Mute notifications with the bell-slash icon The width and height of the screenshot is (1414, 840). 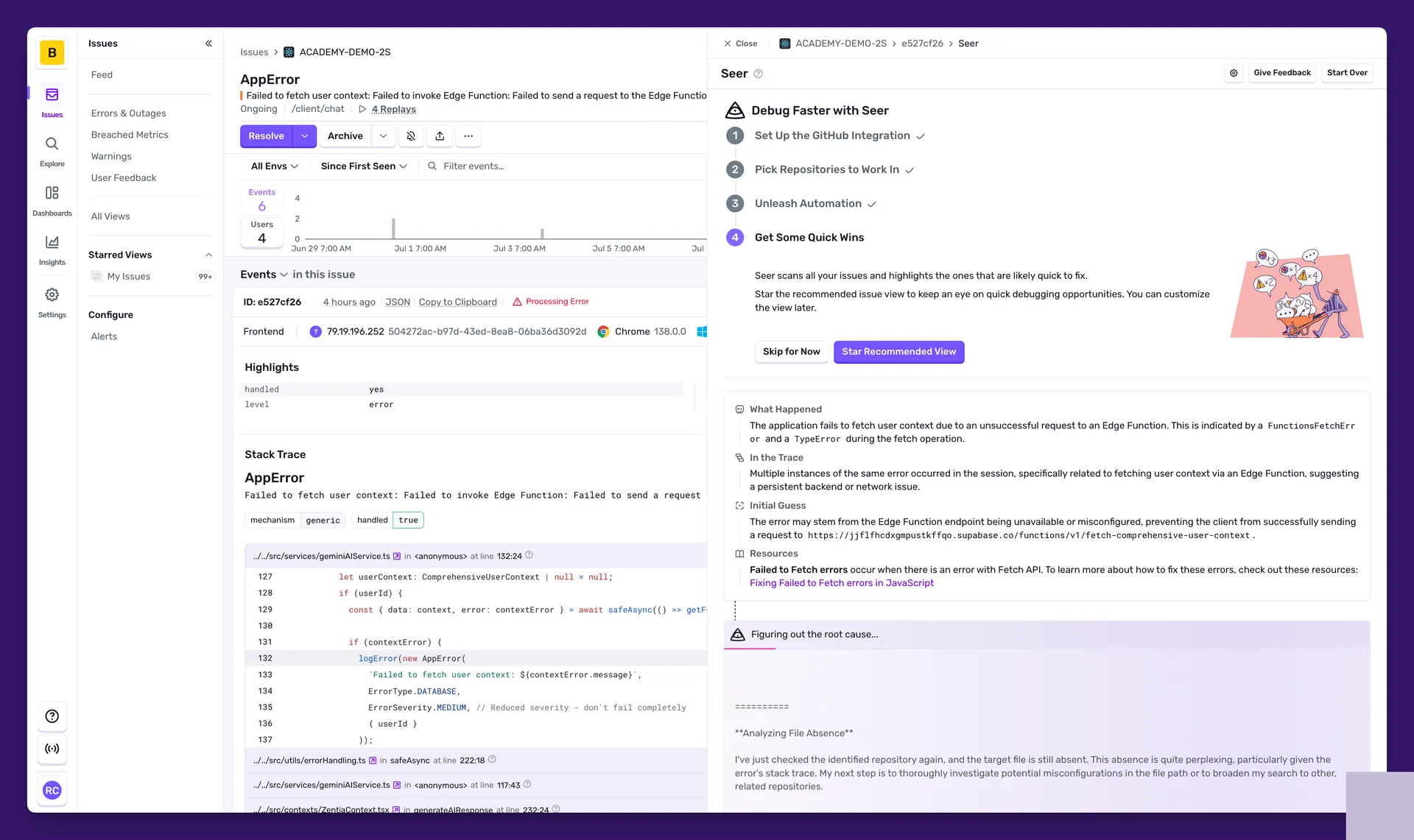pos(411,136)
